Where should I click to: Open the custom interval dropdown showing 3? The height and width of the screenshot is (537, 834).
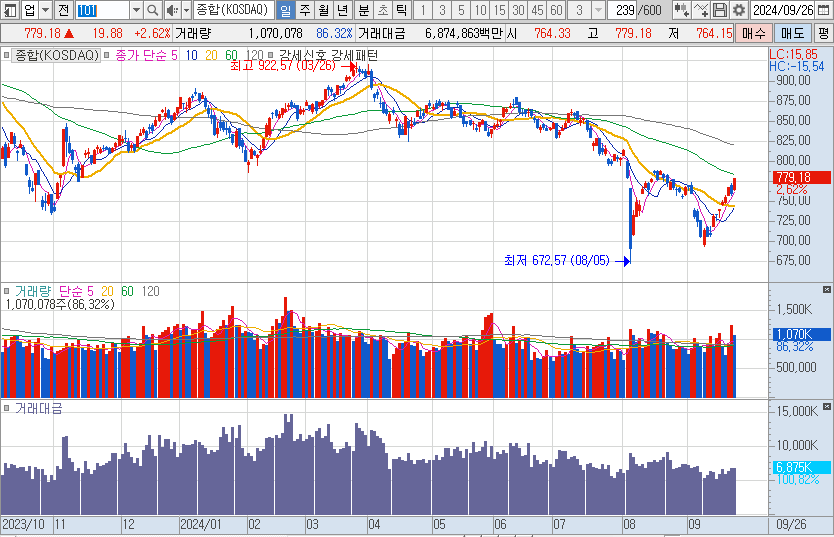598,10
